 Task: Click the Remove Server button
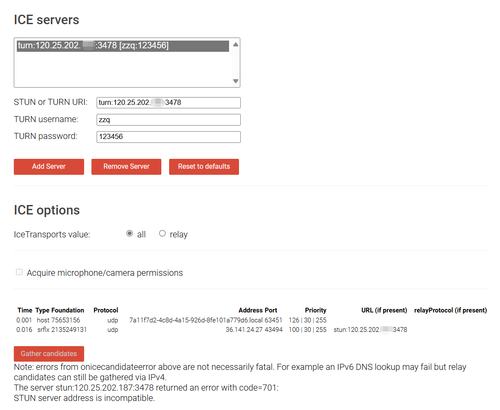point(126,167)
